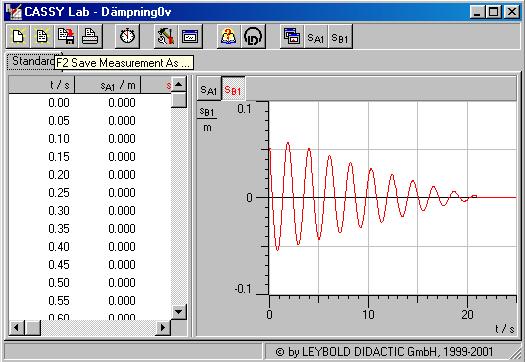Click the Show Measuring Parameters window icon
Viewport: 525px width, 362px height.
[190, 36]
